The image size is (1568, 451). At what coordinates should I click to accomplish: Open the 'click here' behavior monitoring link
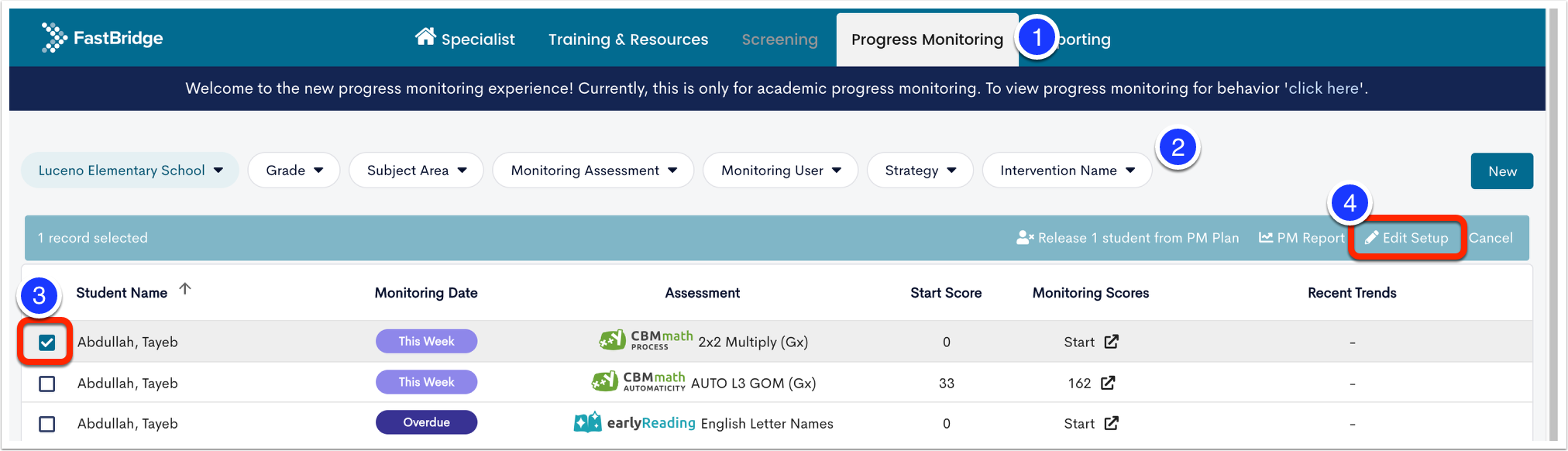tap(1323, 88)
